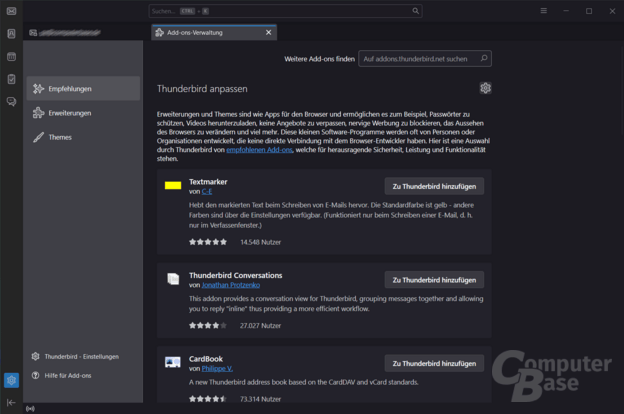This screenshot has height=414, width=624.
Task: Click the CardBook add-on icon
Action: [x=173, y=362]
